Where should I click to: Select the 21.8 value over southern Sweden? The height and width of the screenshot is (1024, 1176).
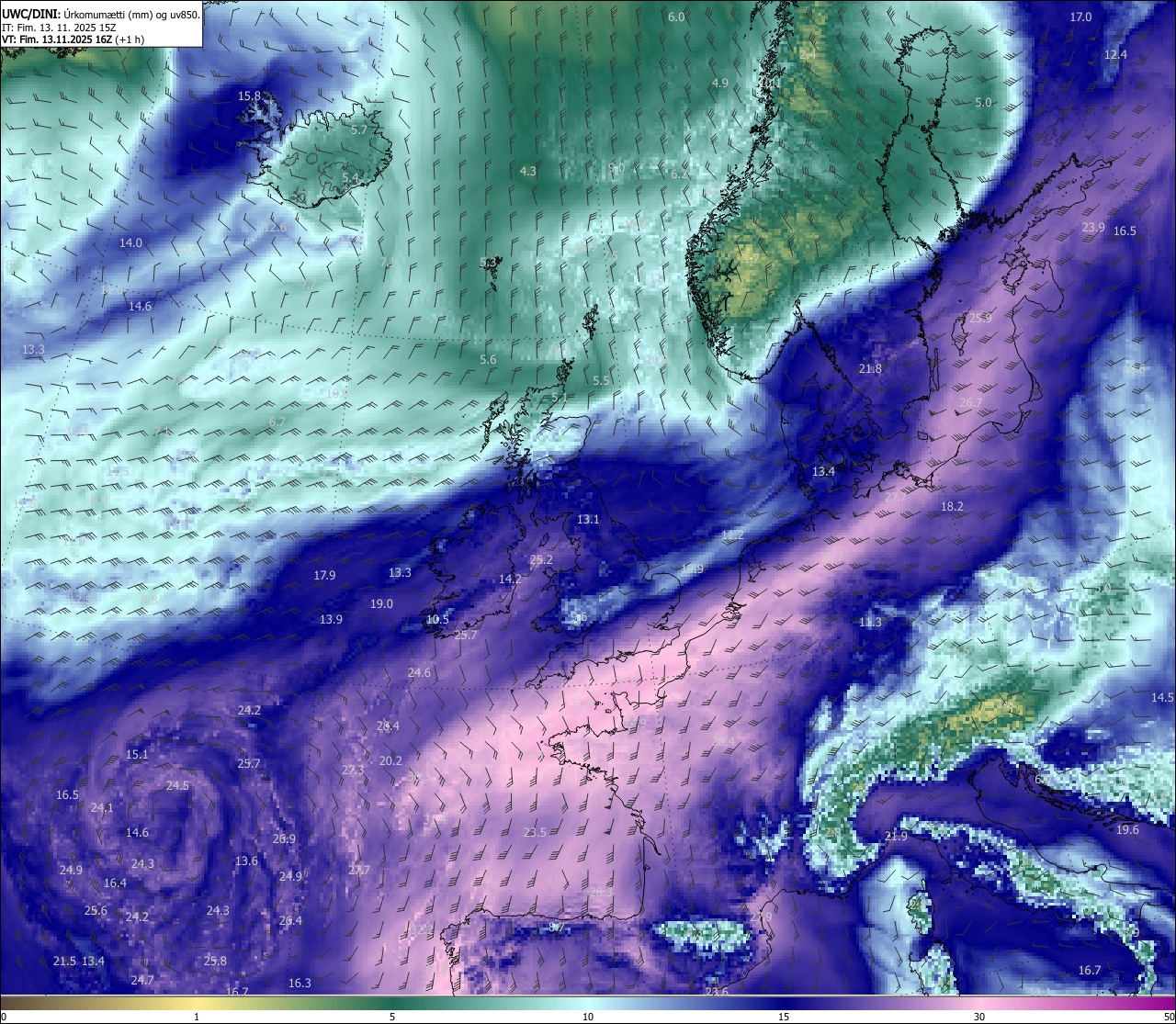[870, 368]
